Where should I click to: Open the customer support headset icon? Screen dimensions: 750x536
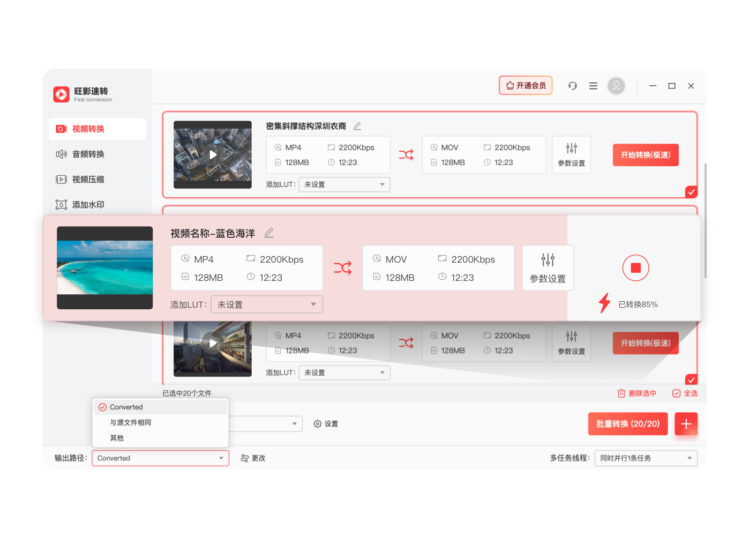572,86
